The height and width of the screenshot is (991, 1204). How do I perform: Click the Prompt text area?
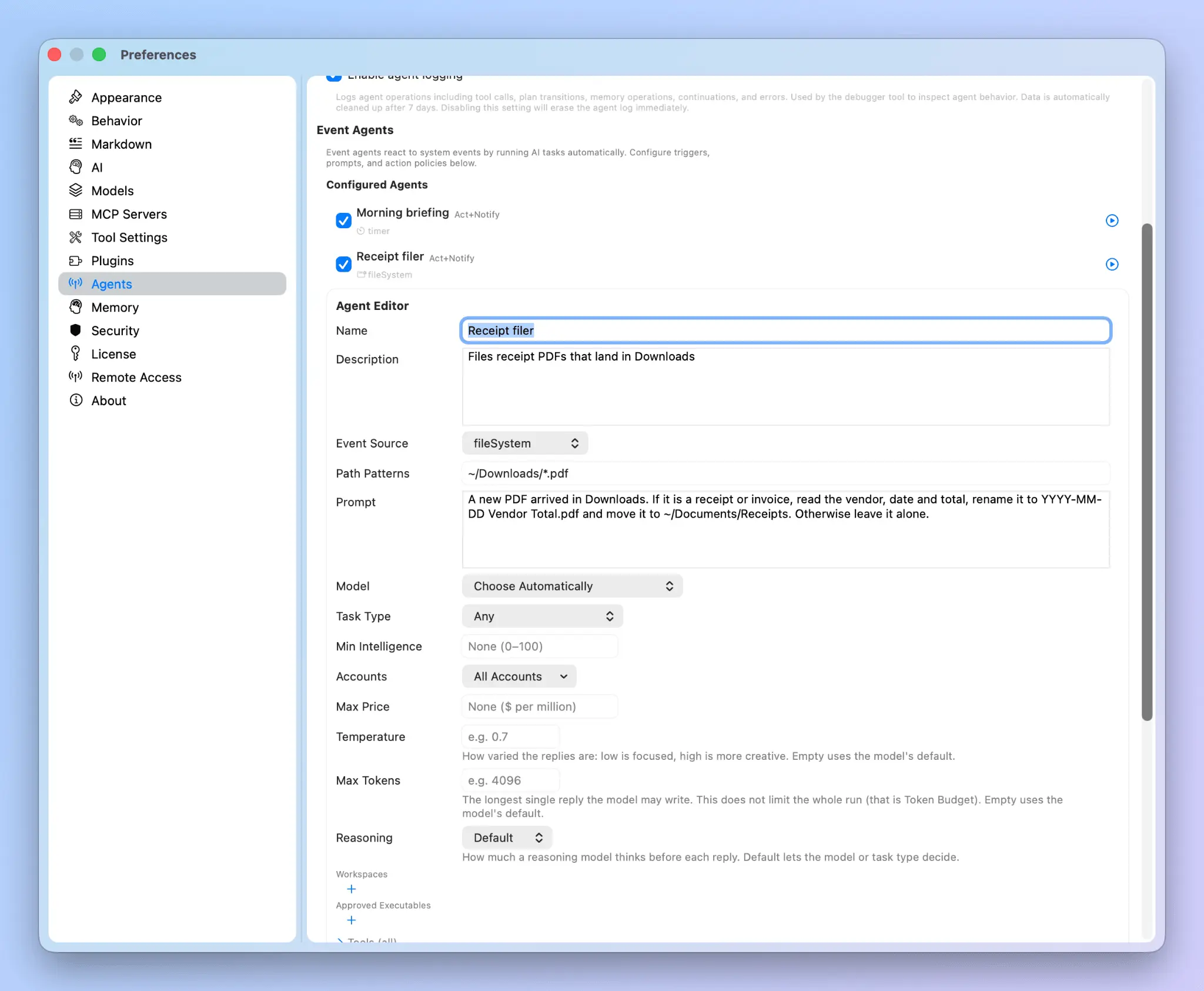pos(785,529)
